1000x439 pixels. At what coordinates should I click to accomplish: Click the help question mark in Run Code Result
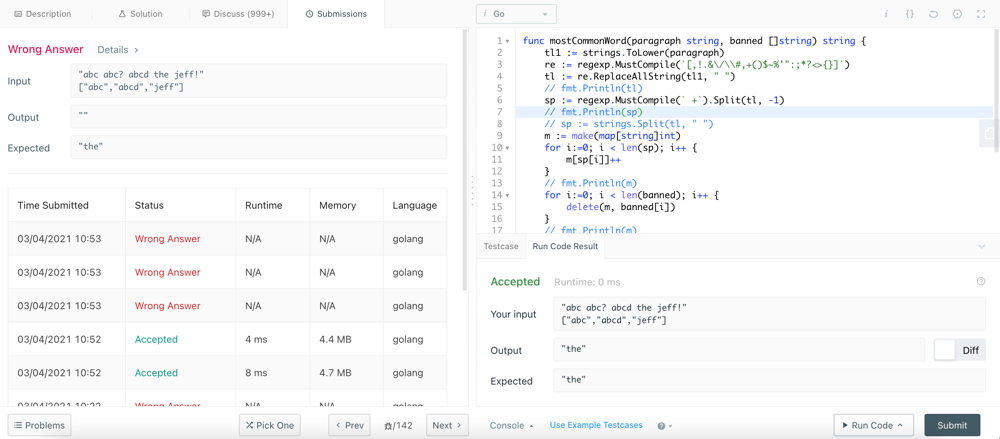coord(981,281)
